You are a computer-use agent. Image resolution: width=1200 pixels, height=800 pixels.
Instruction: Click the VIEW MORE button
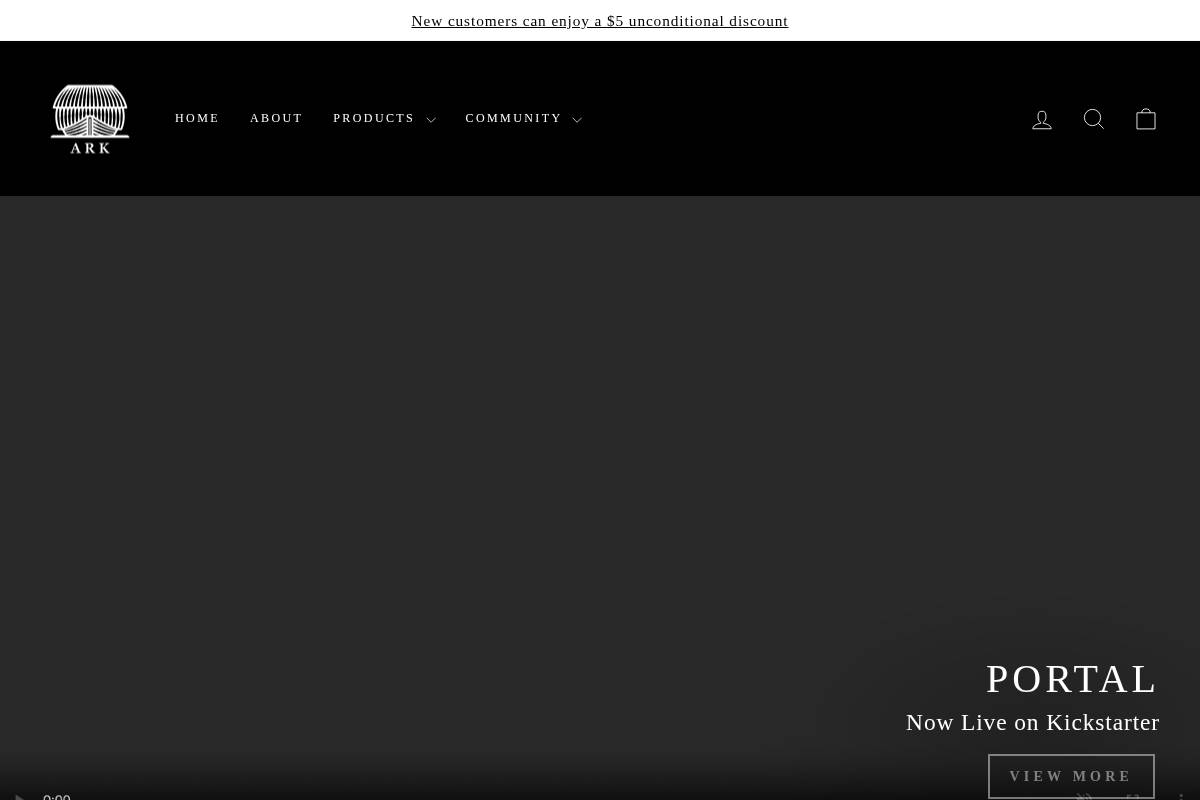pos(1071,776)
